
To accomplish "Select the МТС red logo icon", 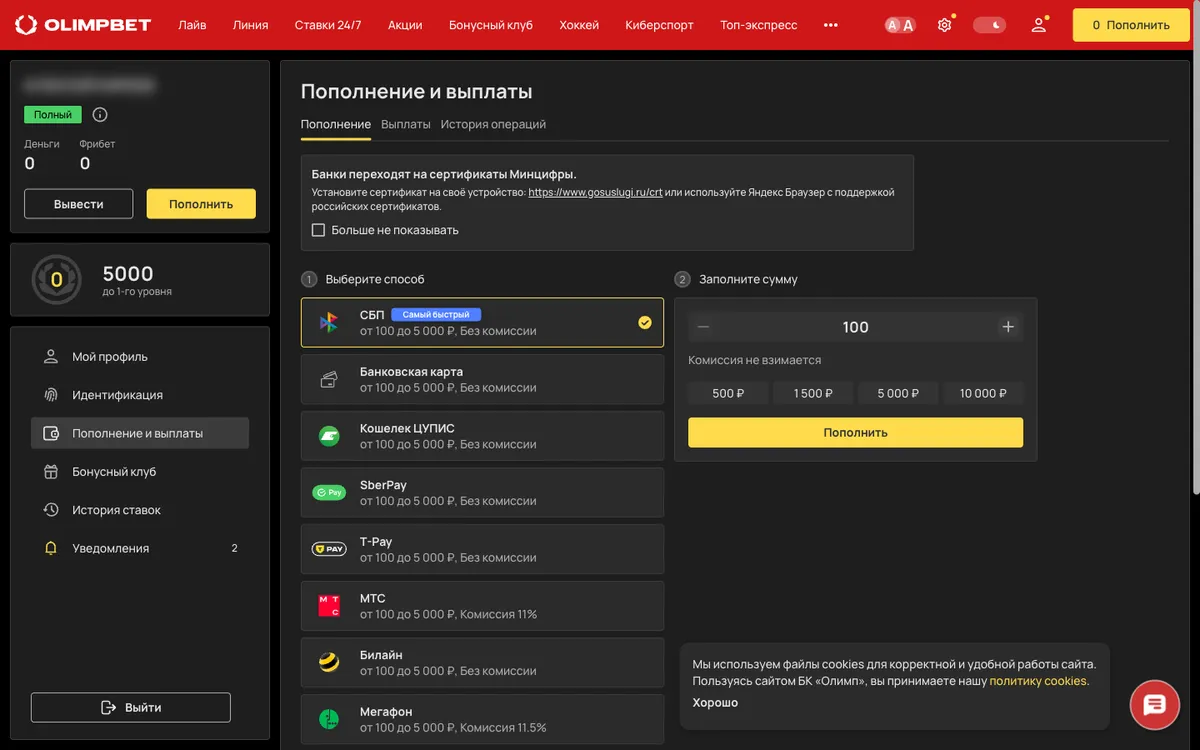I will click(x=329, y=606).
